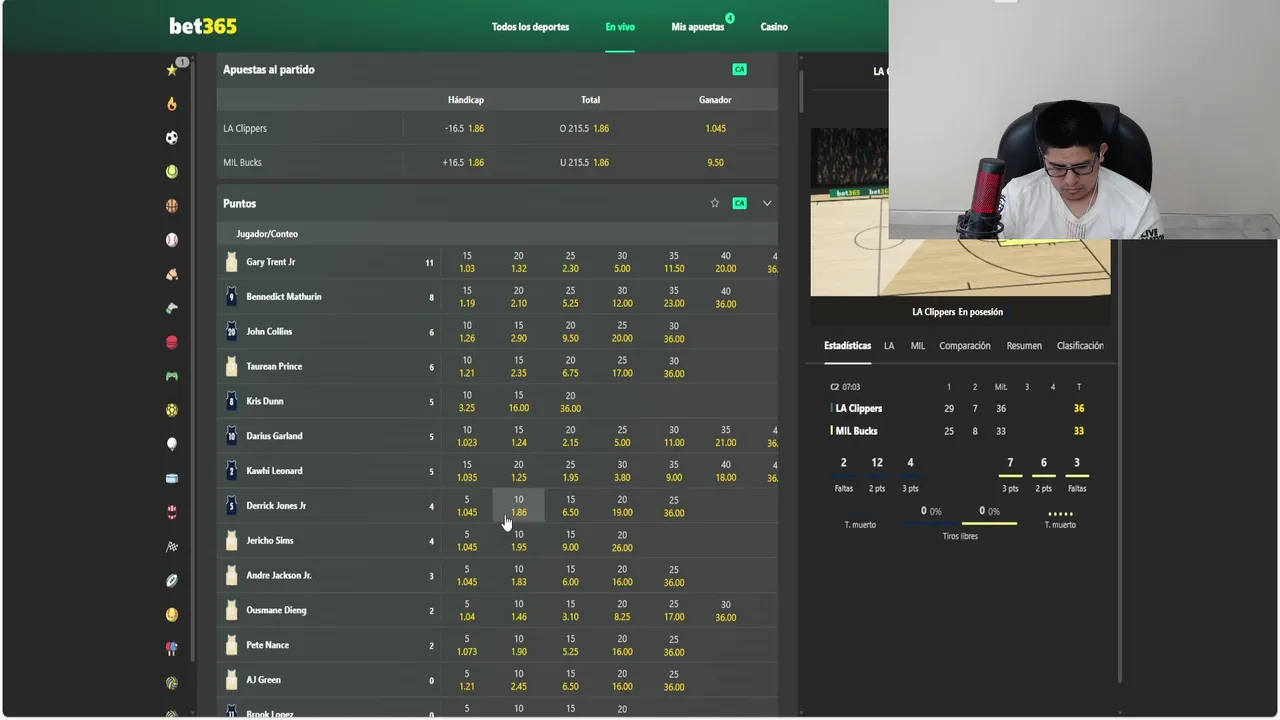Collapse the Puntos section chevron
The height and width of the screenshot is (720, 1280).
tap(767, 203)
